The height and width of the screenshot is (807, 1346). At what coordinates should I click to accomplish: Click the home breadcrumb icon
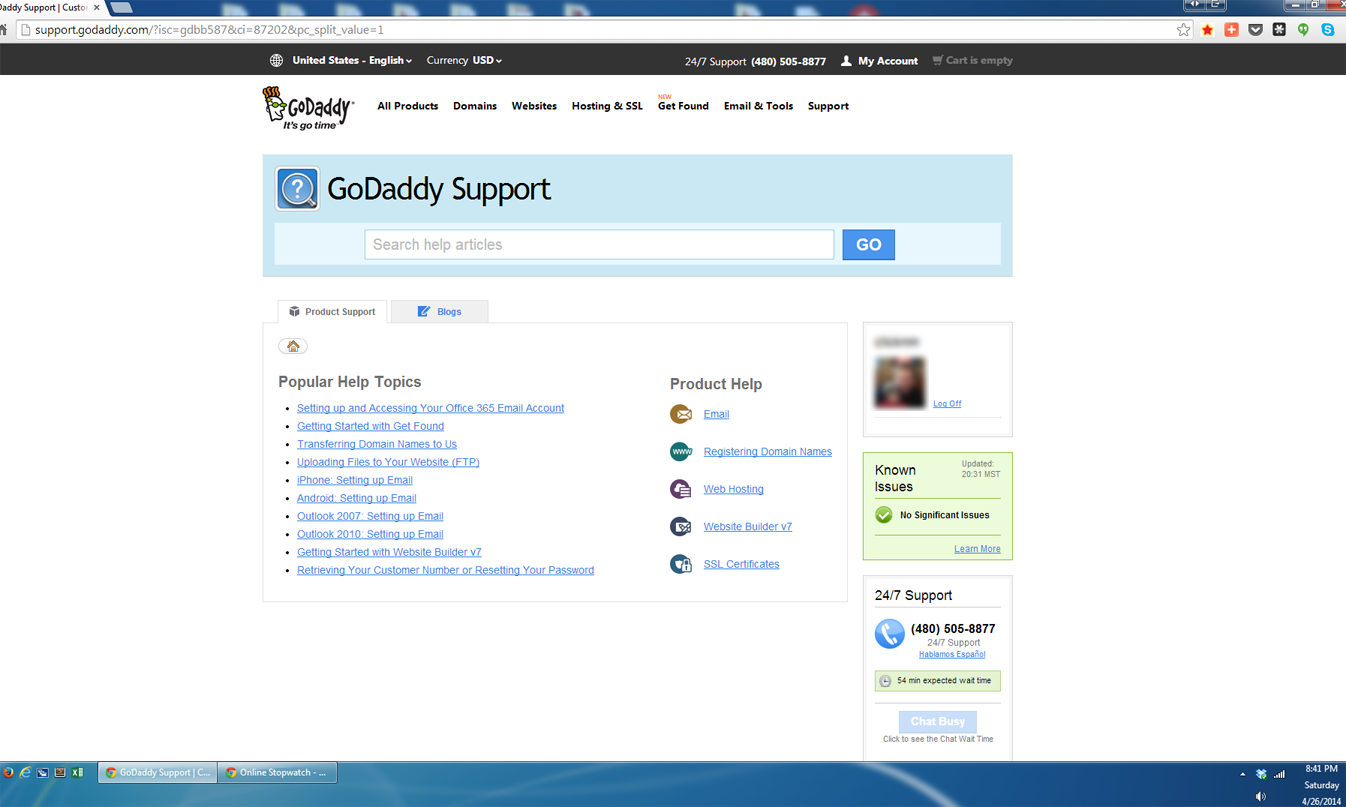[293, 346]
